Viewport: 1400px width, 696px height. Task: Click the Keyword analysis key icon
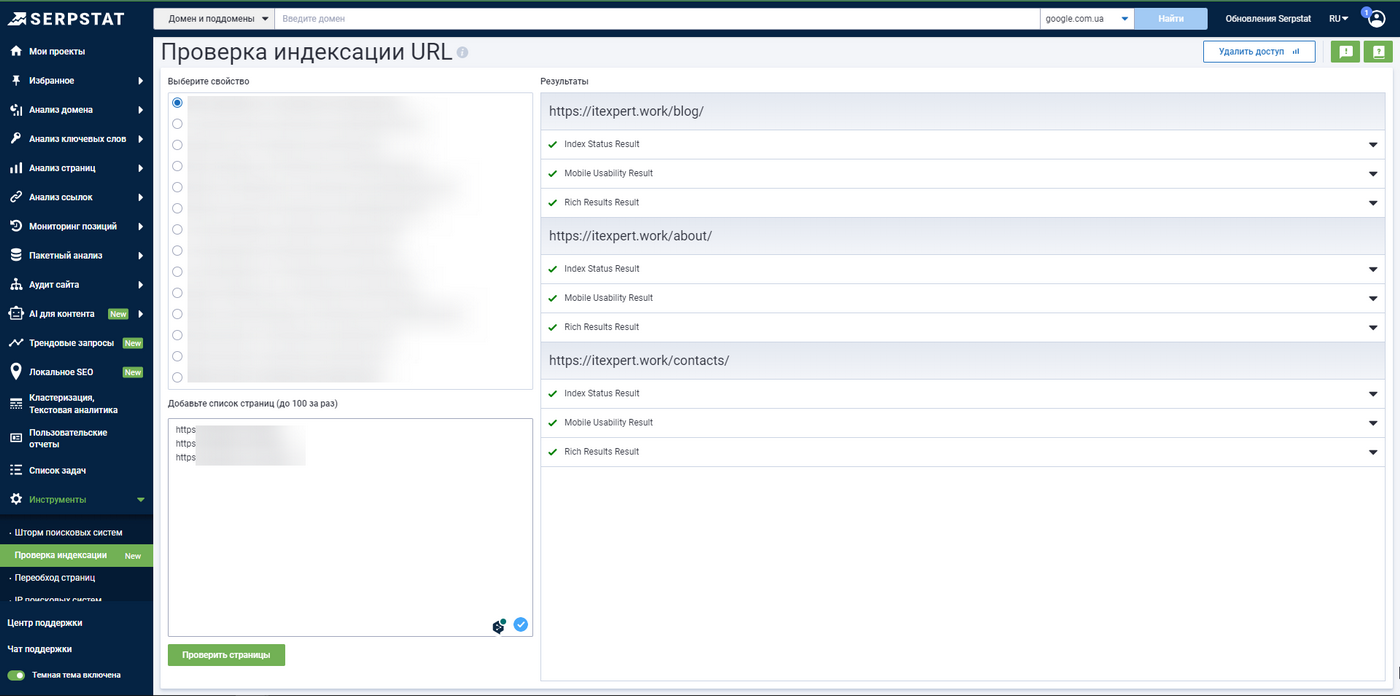coord(16,139)
